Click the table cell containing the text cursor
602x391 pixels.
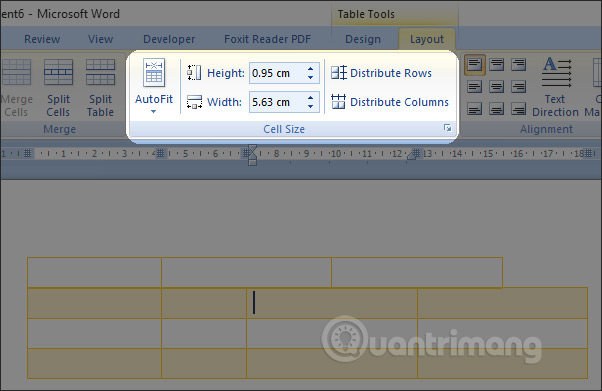[332, 303]
